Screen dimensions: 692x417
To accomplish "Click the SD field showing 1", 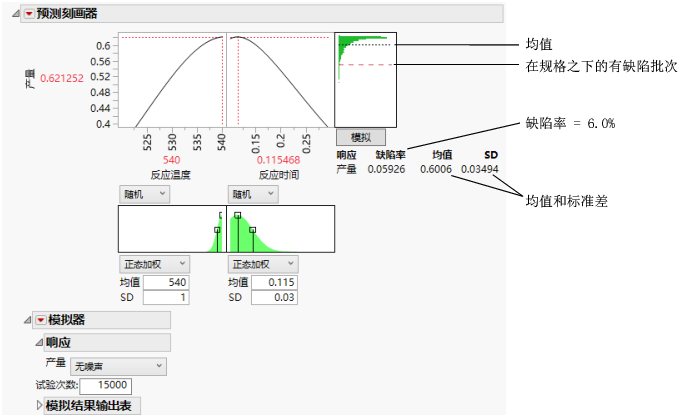I will click(166, 297).
